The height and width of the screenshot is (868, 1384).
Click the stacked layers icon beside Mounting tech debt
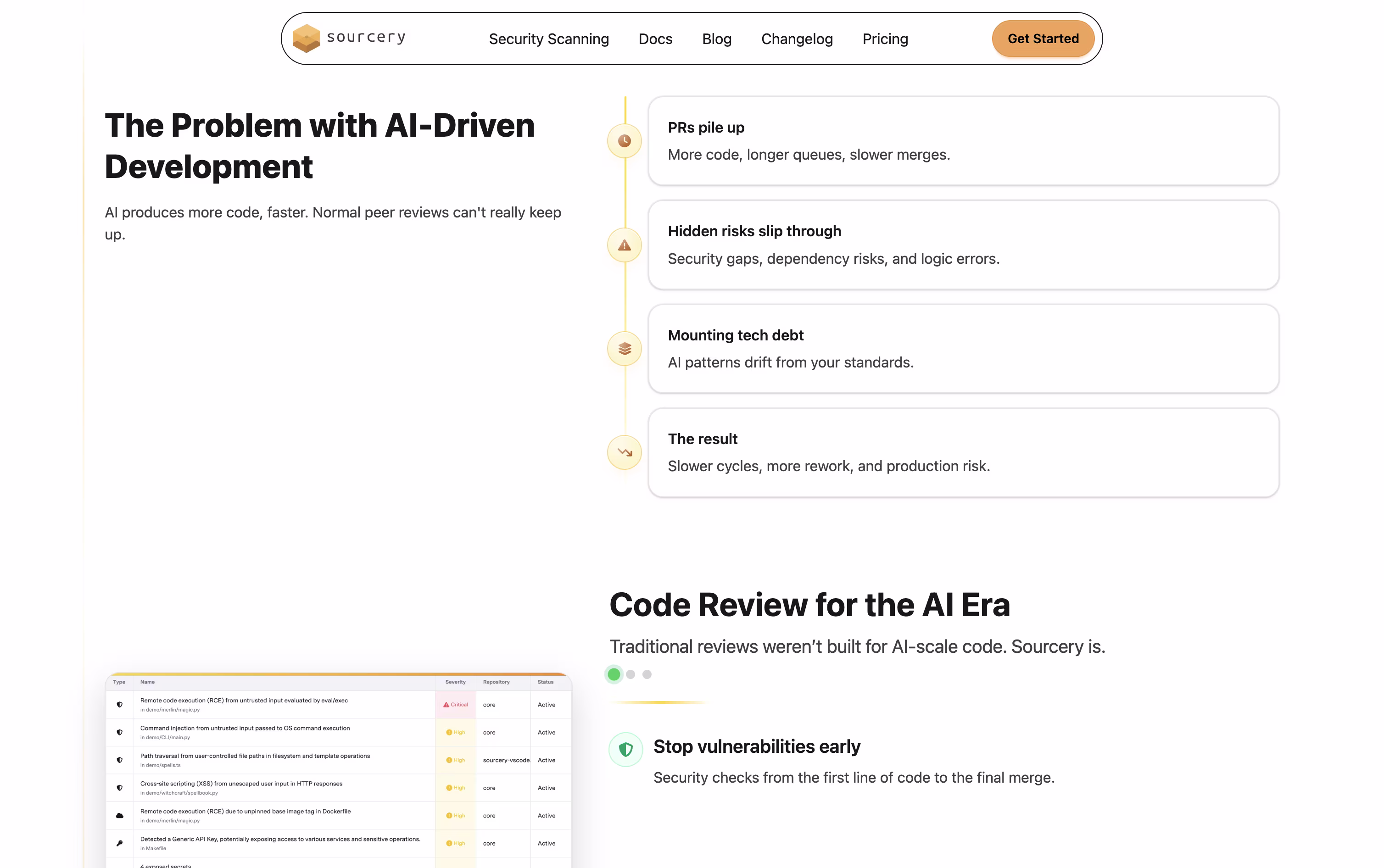tap(625, 349)
